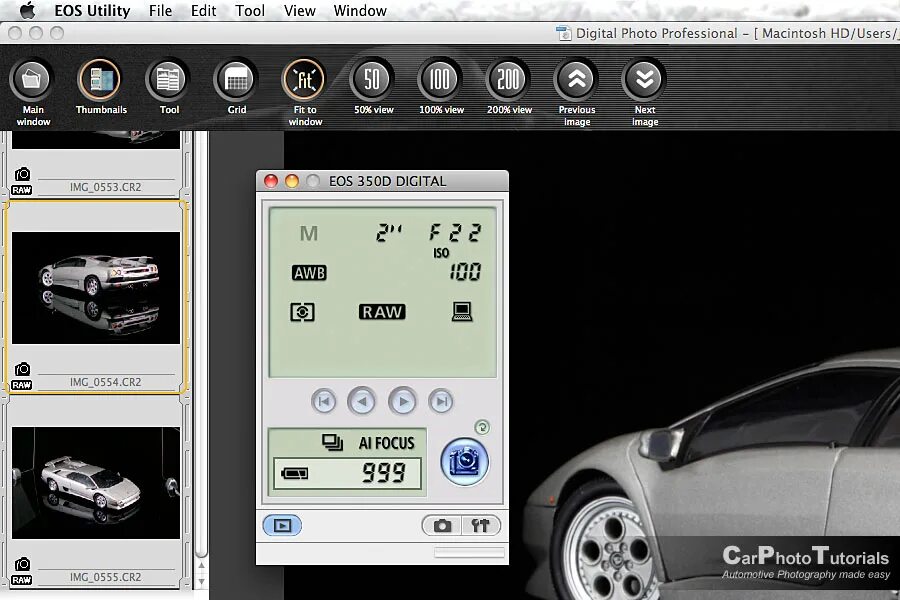Viewport: 900px width, 600px height.
Task: Click the left arrow adjustment button
Action: [362, 401]
